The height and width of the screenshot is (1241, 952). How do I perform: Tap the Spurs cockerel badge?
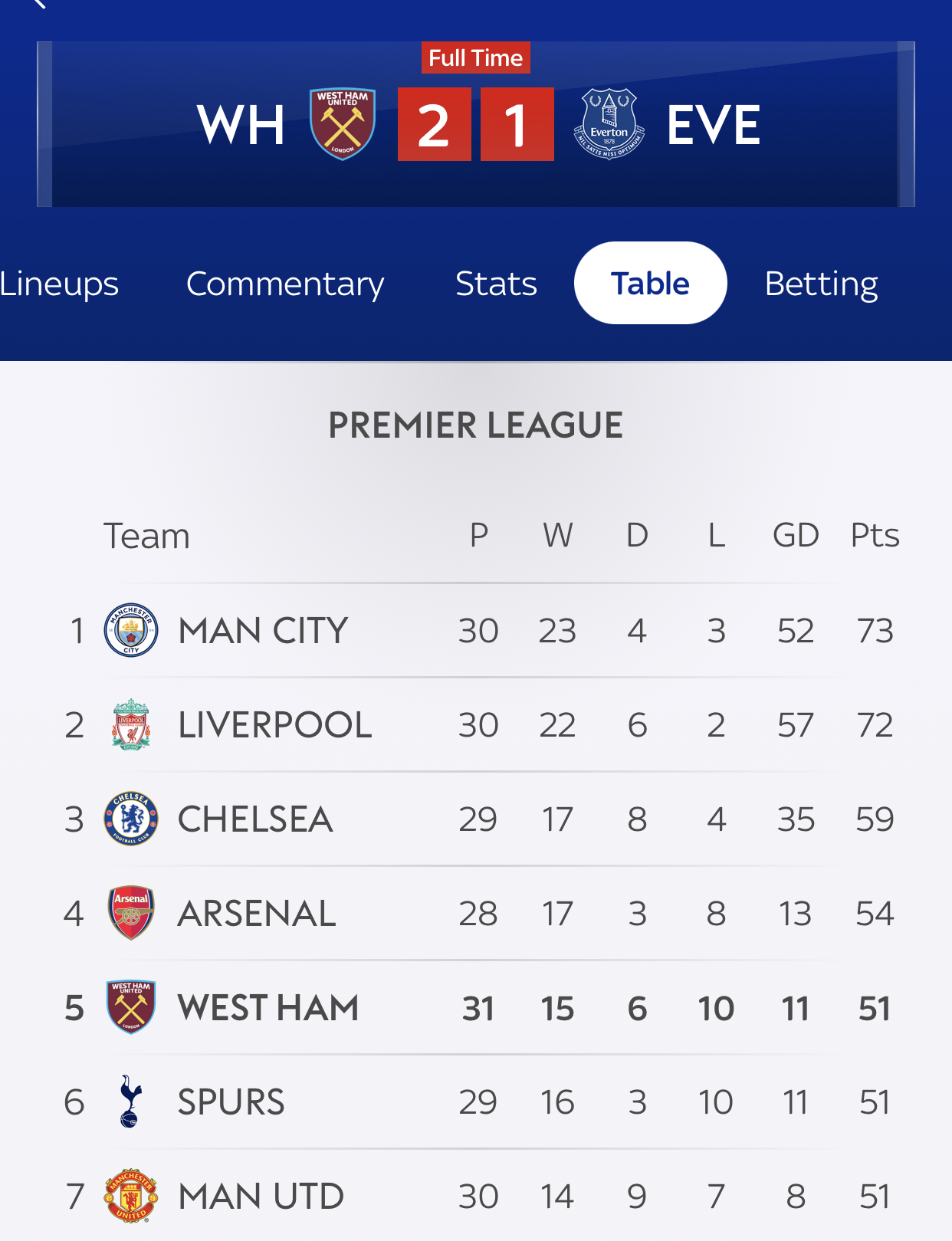[x=131, y=1101]
